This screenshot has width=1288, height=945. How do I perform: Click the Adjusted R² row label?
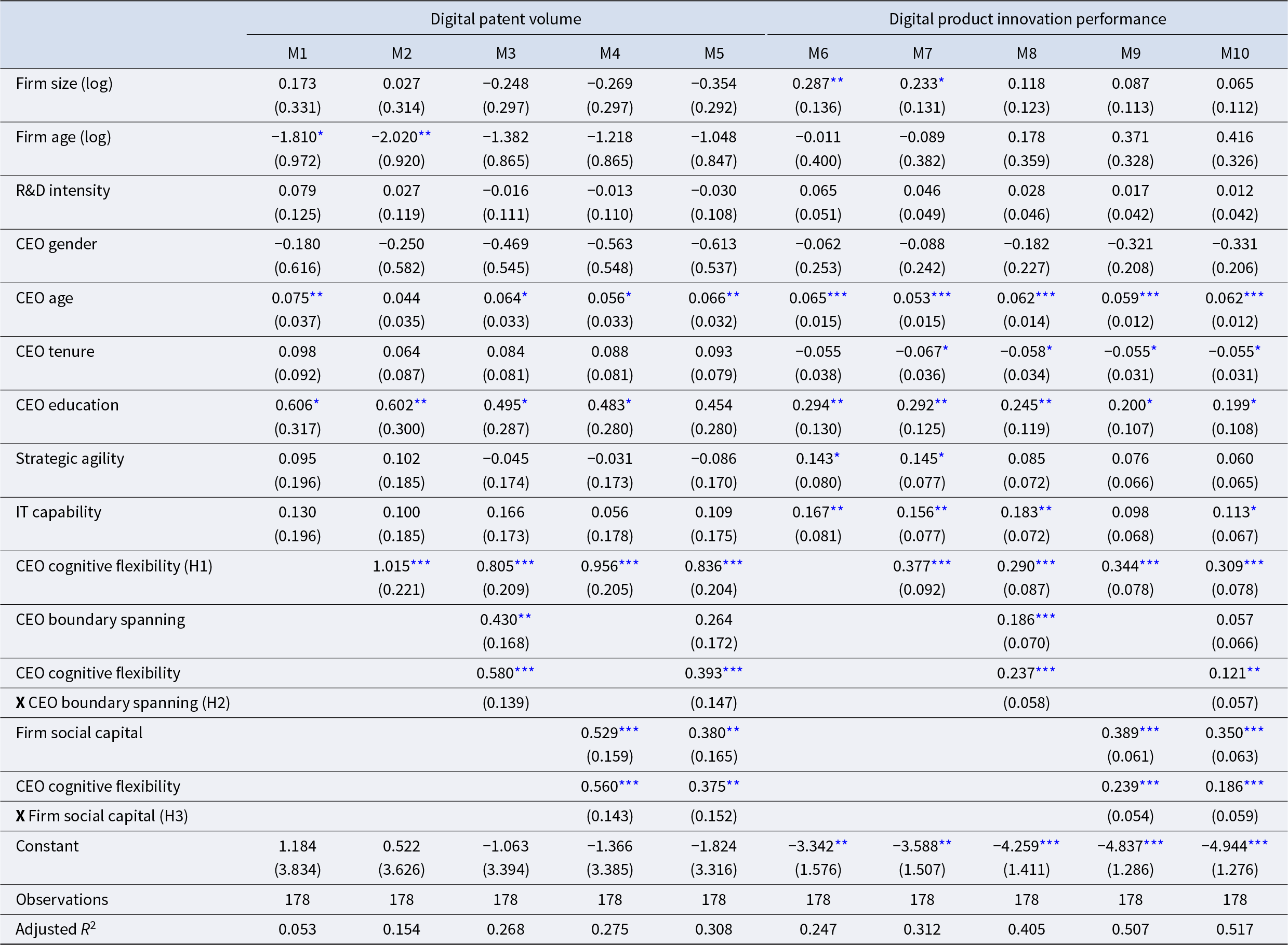[56, 929]
